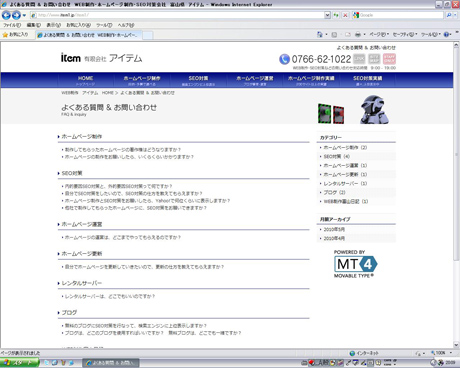460x368 pixels.
Task: Click the green Refresh page icon
Action: 336,15
